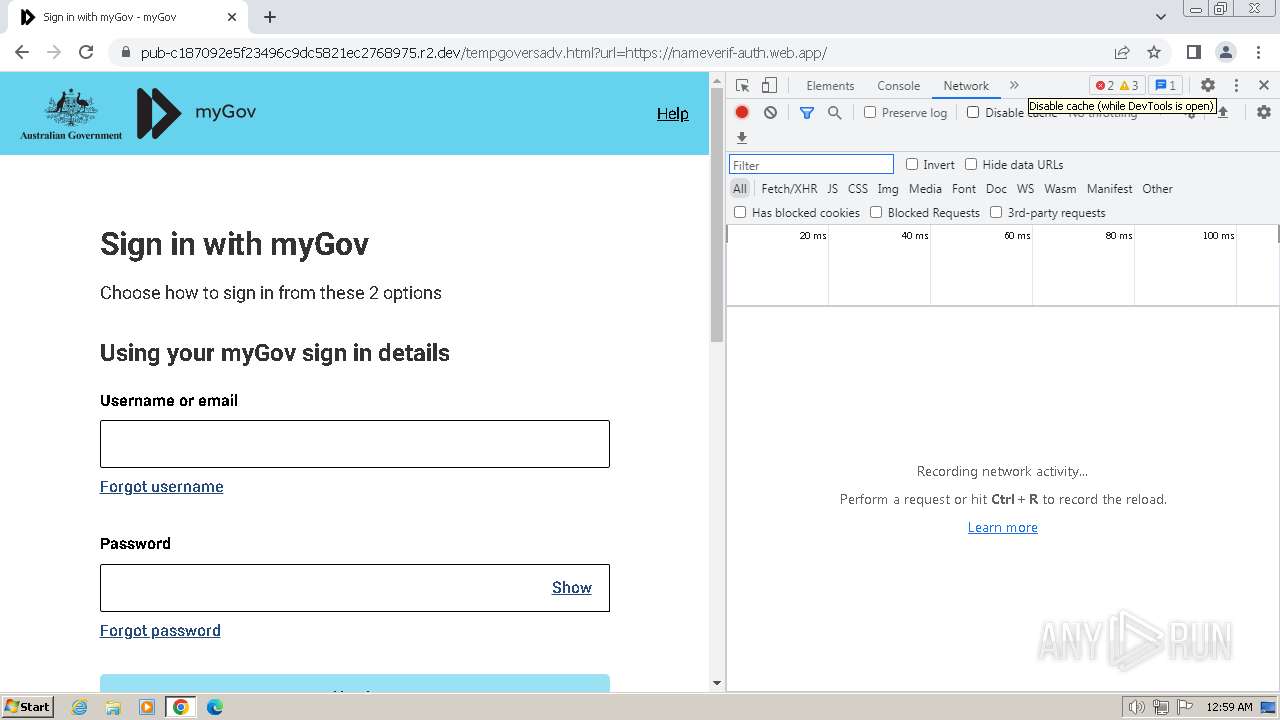
Task: Show only Doc requests
Action: coord(996,189)
